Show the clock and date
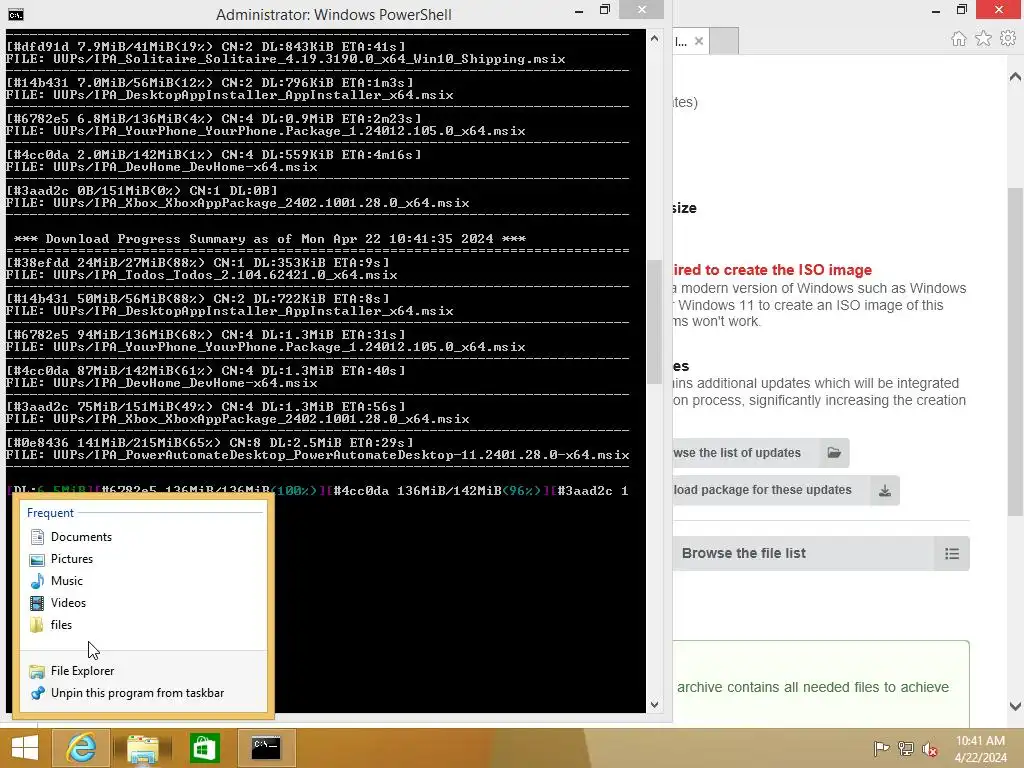Screen dimensions: 1024x768 coord(980,748)
